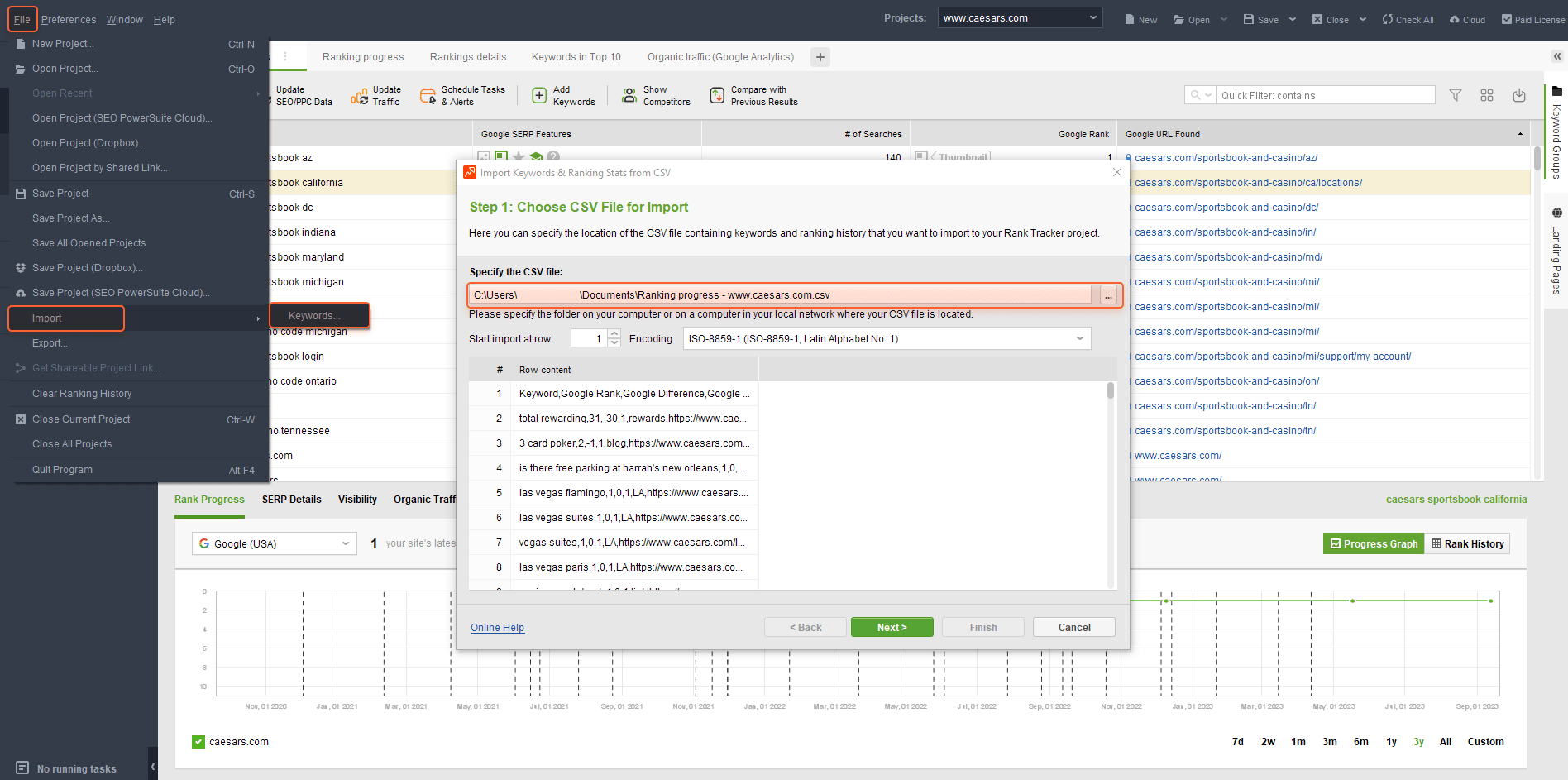Image resolution: width=1568 pixels, height=780 pixels.
Task: Expand the Save button dropdown arrow
Action: [x=1293, y=19]
